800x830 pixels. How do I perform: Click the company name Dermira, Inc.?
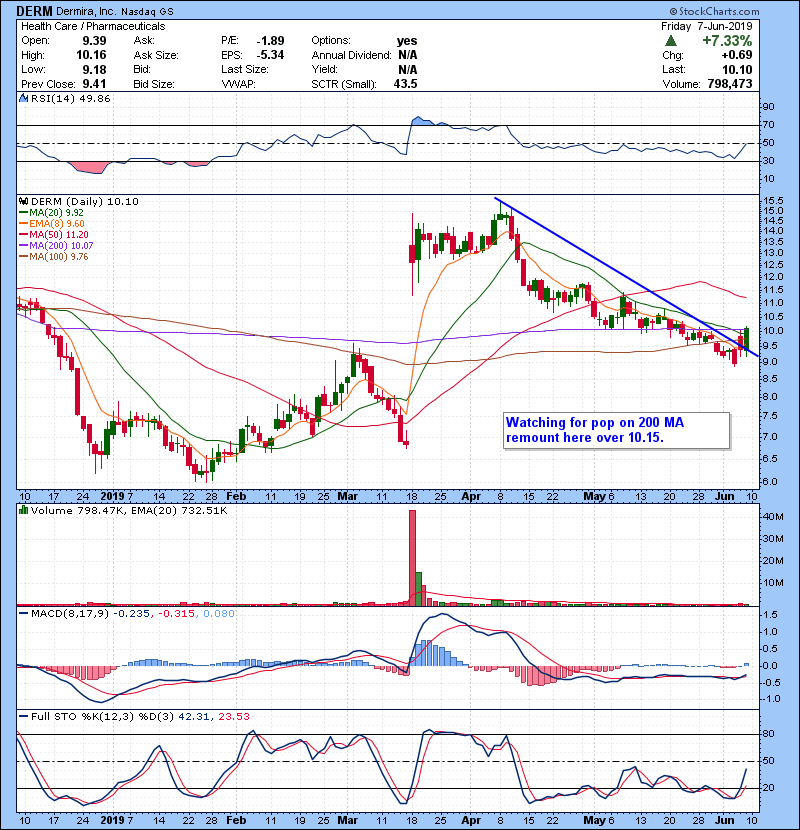[x=86, y=11]
